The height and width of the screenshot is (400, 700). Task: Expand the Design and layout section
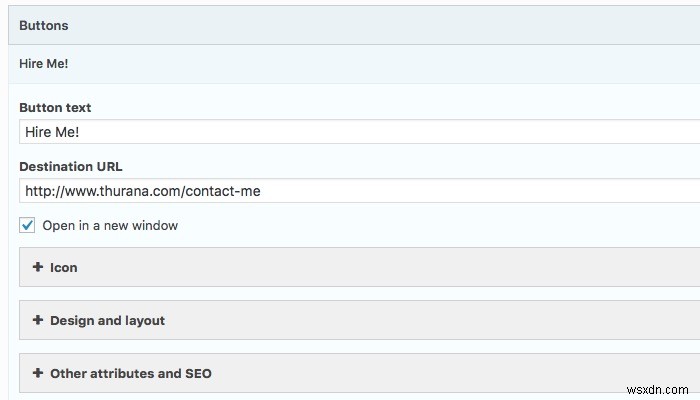click(107, 321)
